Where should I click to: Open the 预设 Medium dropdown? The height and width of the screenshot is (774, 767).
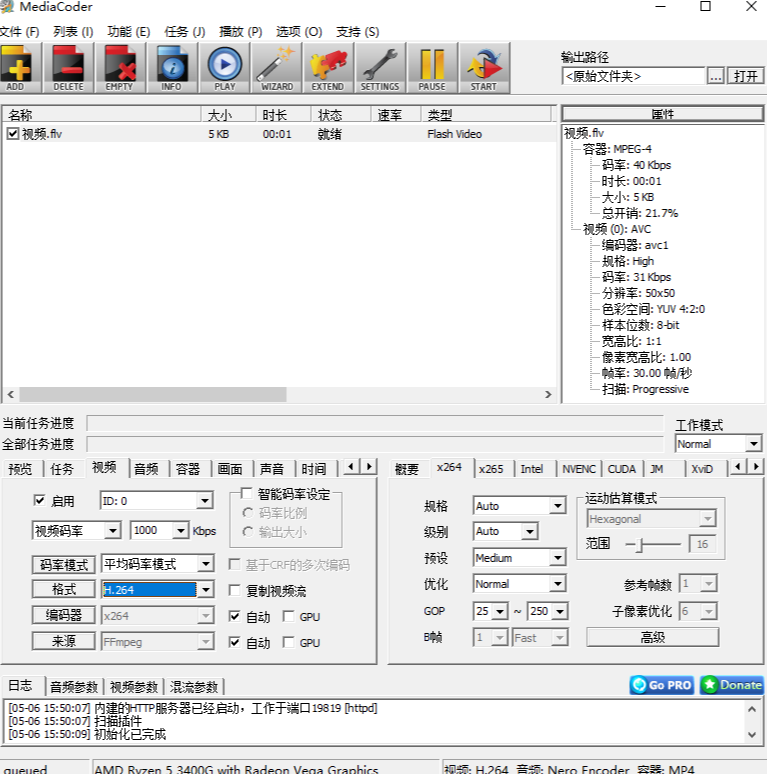[558, 558]
